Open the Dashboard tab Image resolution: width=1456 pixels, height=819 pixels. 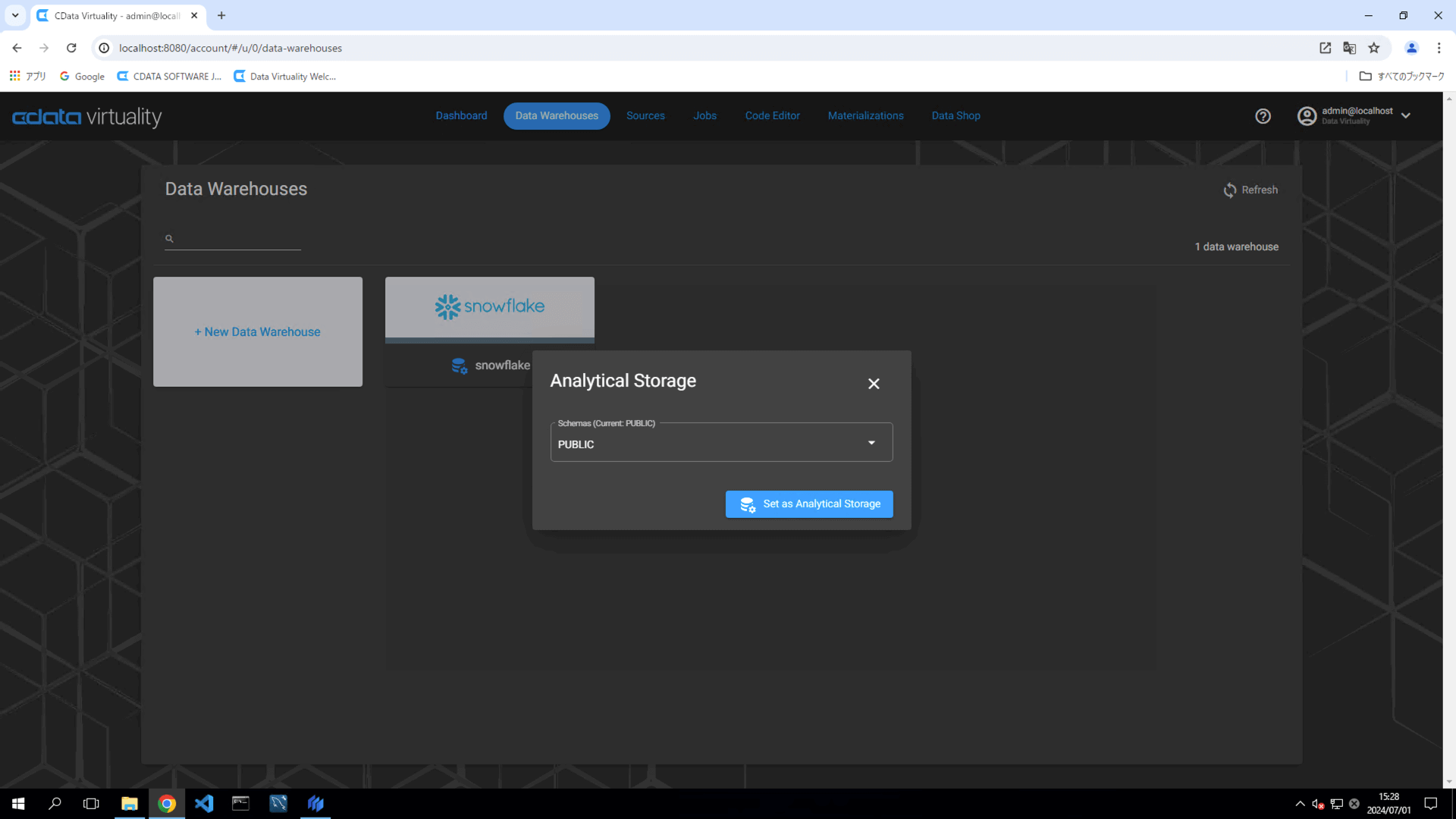click(461, 116)
